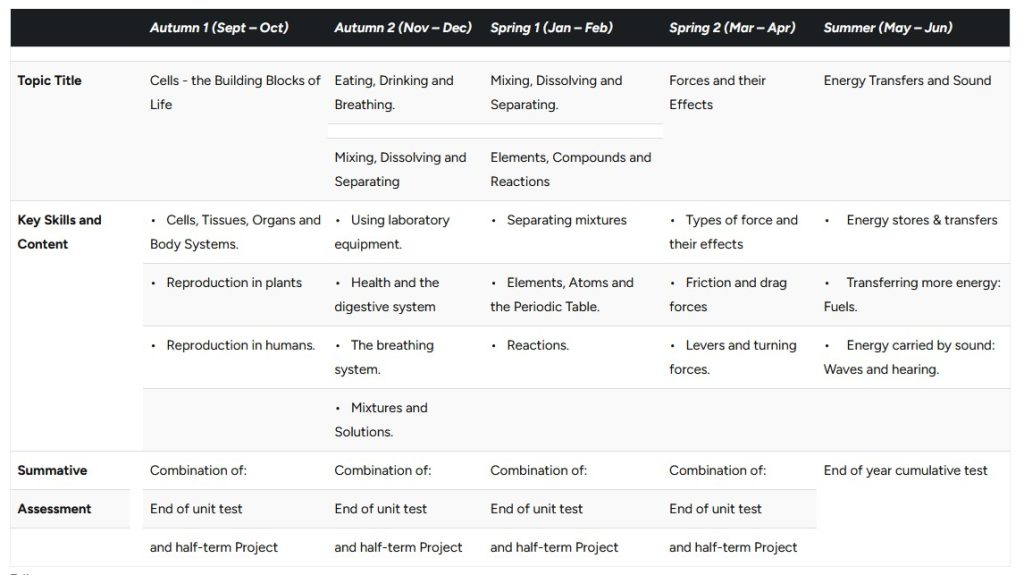Click "Cells - the Building Blocks of Life" cell
1024x575 pixels.
[235, 92]
